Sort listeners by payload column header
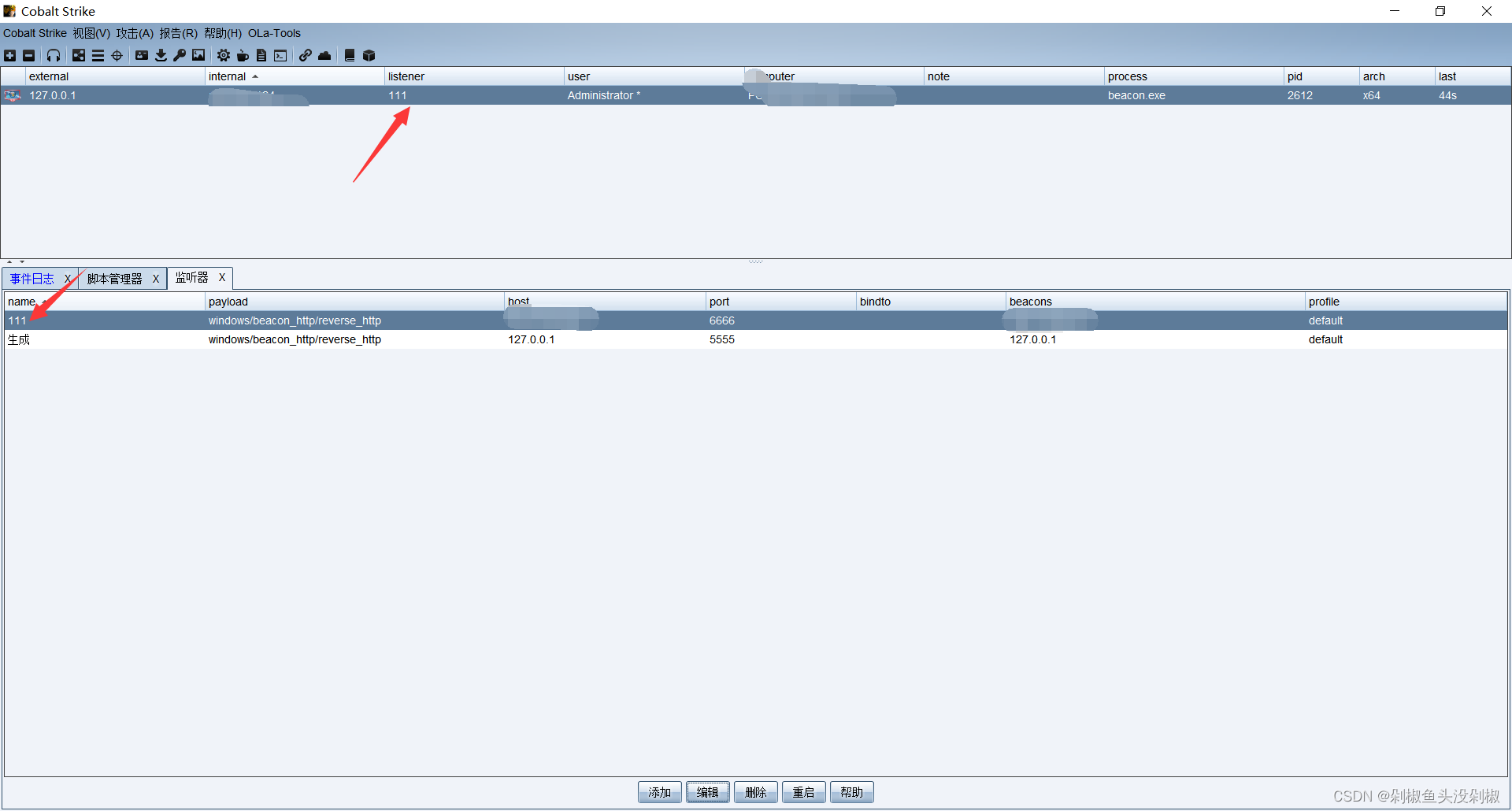Screen dimensions: 1512x811 click(x=354, y=302)
